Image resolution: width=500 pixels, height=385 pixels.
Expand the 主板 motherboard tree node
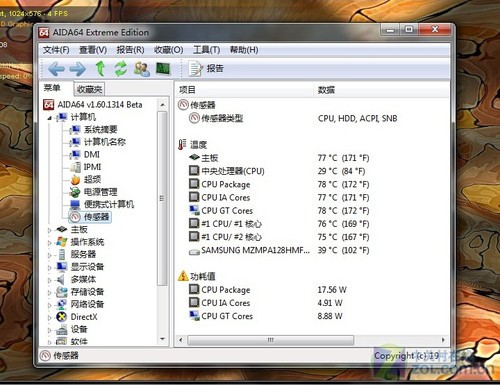coord(50,230)
